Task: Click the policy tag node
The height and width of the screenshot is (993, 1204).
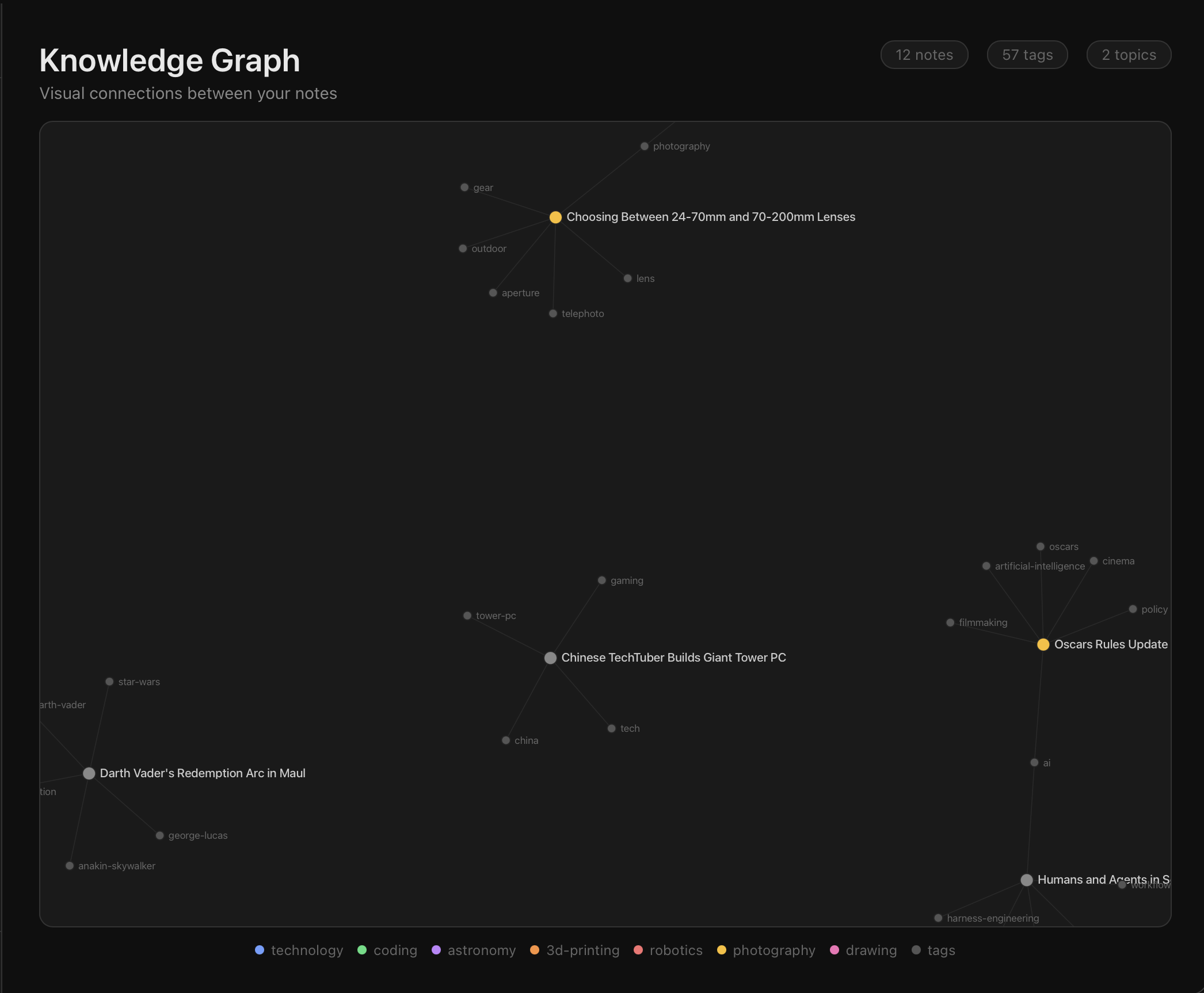Action: click(1133, 610)
